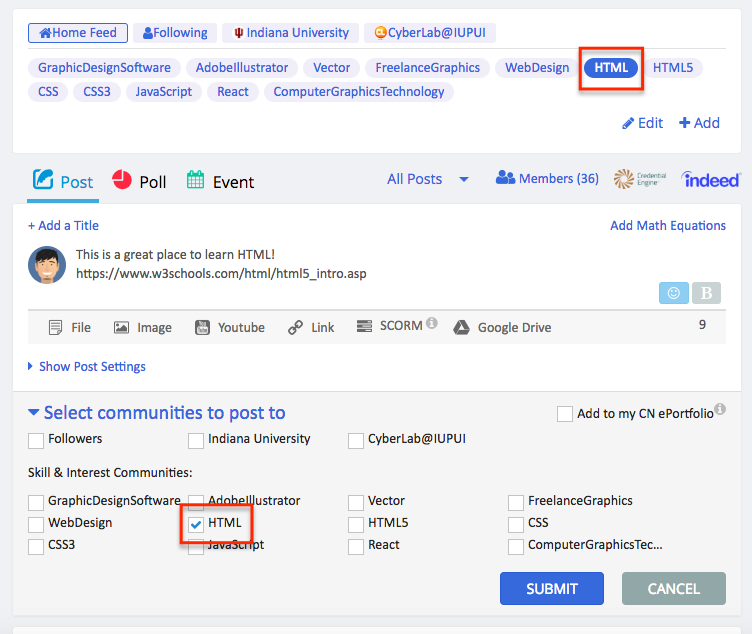Select the FreelanceGraphics community tag
This screenshot has height=634, width=752.
pyautogui.click(x=427, y=68)
